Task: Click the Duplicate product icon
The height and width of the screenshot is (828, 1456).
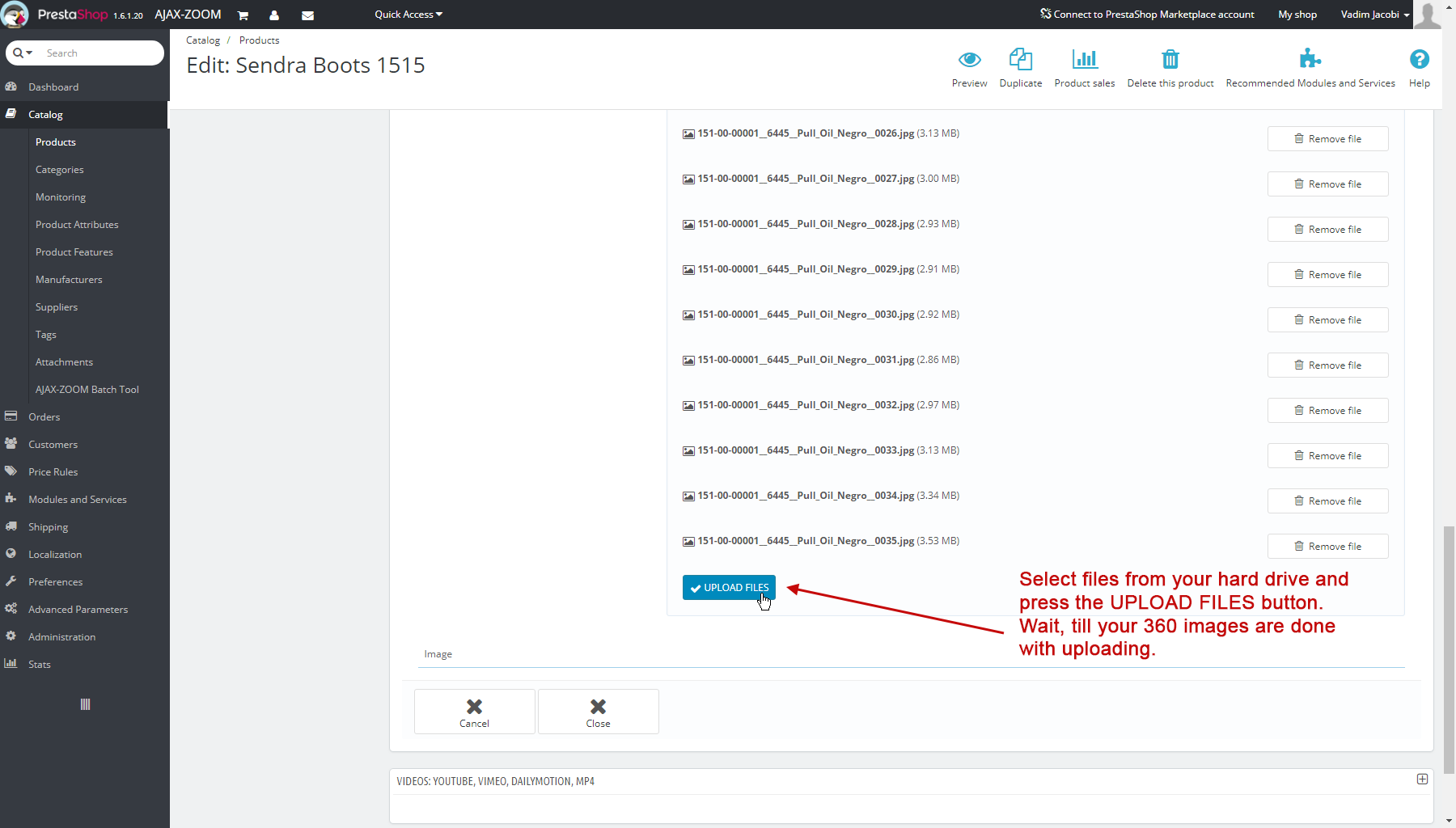Action: (x=1021, y=59)
